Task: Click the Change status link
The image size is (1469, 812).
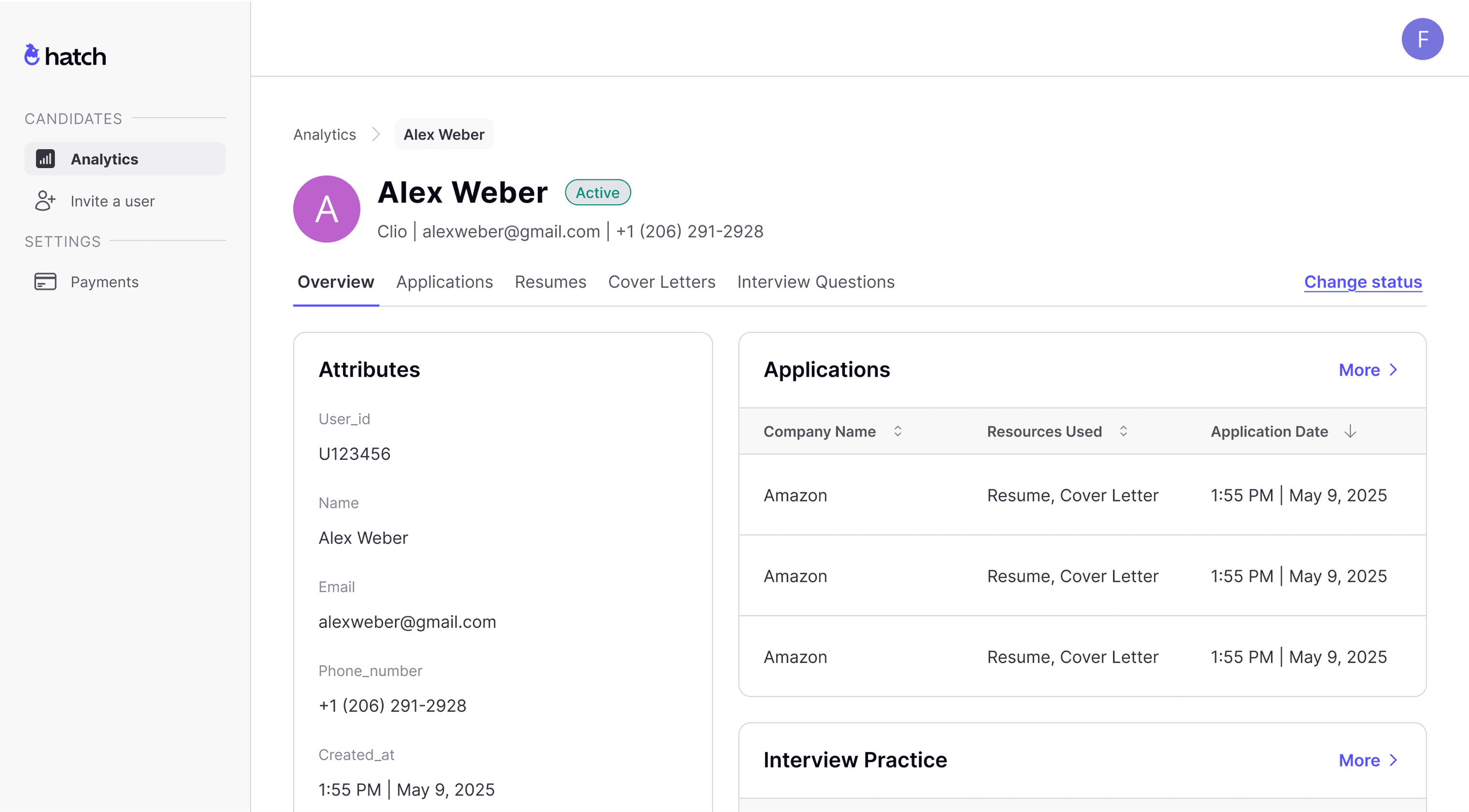Action: tap(1362, 282)
